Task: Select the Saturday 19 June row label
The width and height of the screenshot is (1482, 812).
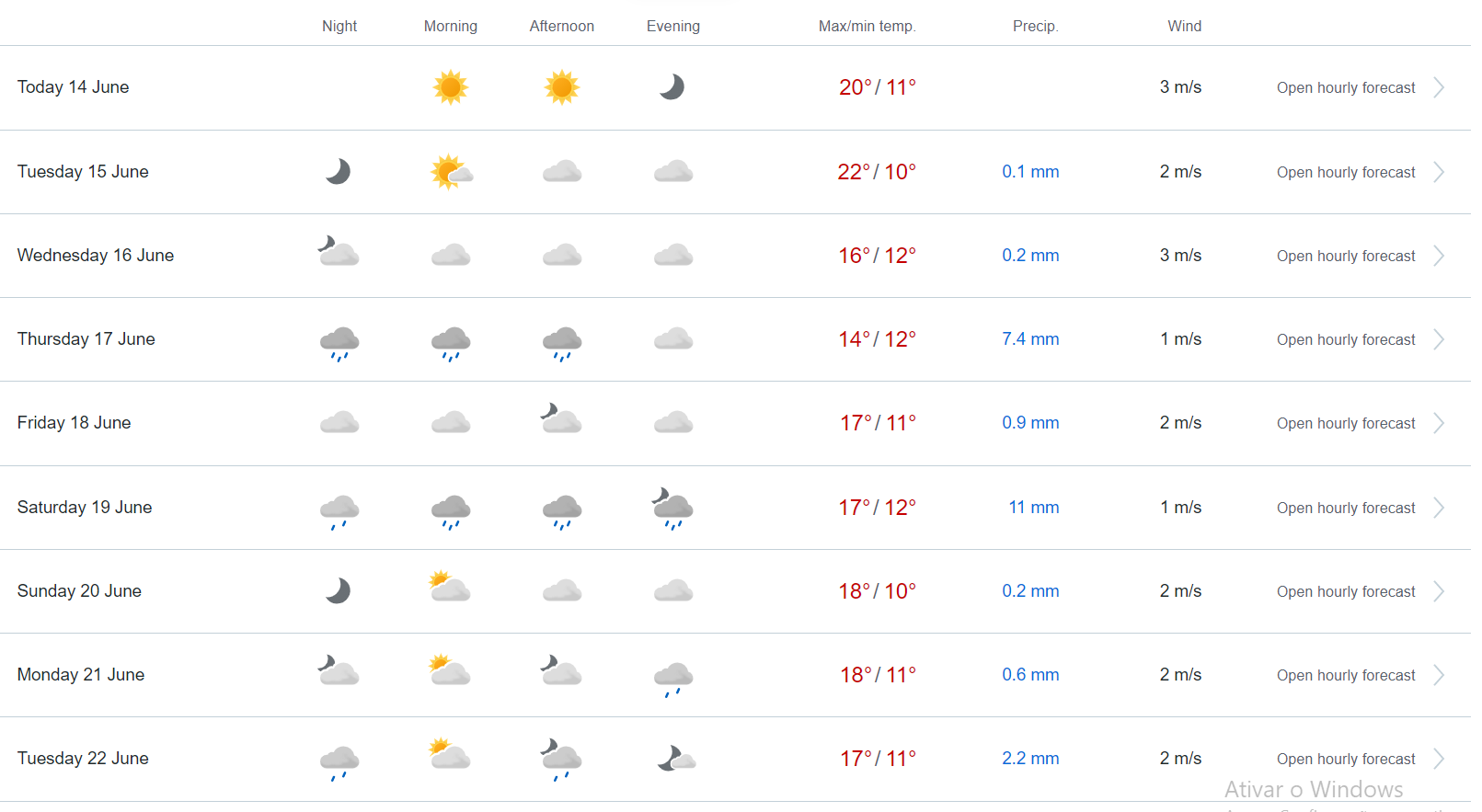Action: (x=85, y=508)
